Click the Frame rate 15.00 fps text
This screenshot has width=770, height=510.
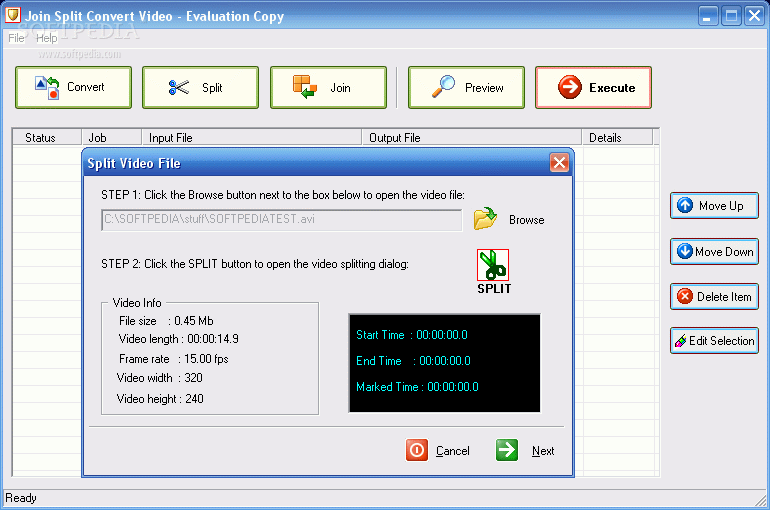click(173, 359)
